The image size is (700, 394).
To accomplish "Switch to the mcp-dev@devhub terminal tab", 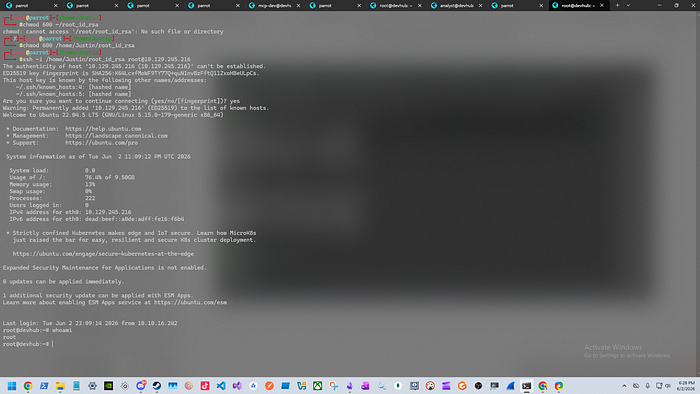I will (x=275, y=5).
